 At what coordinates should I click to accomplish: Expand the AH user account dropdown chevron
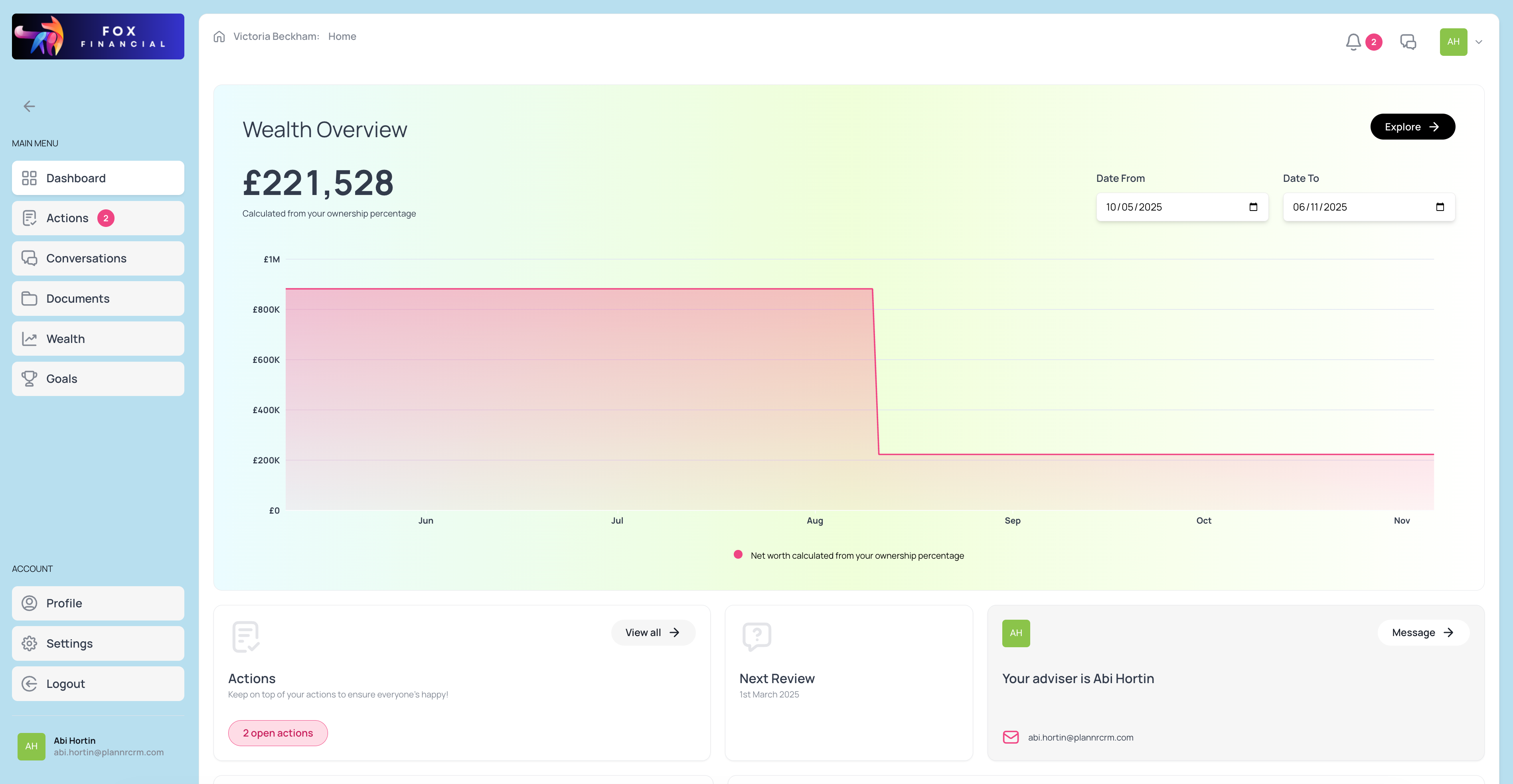pyautogui.click(x=1478, y=41)
